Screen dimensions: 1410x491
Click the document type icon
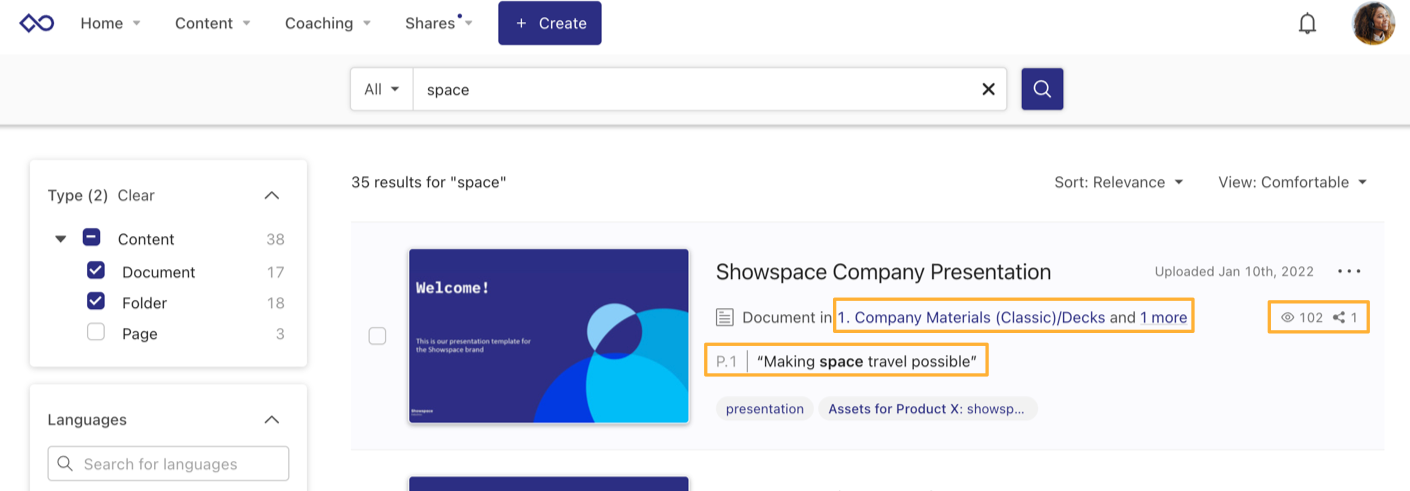pos(725,317)
